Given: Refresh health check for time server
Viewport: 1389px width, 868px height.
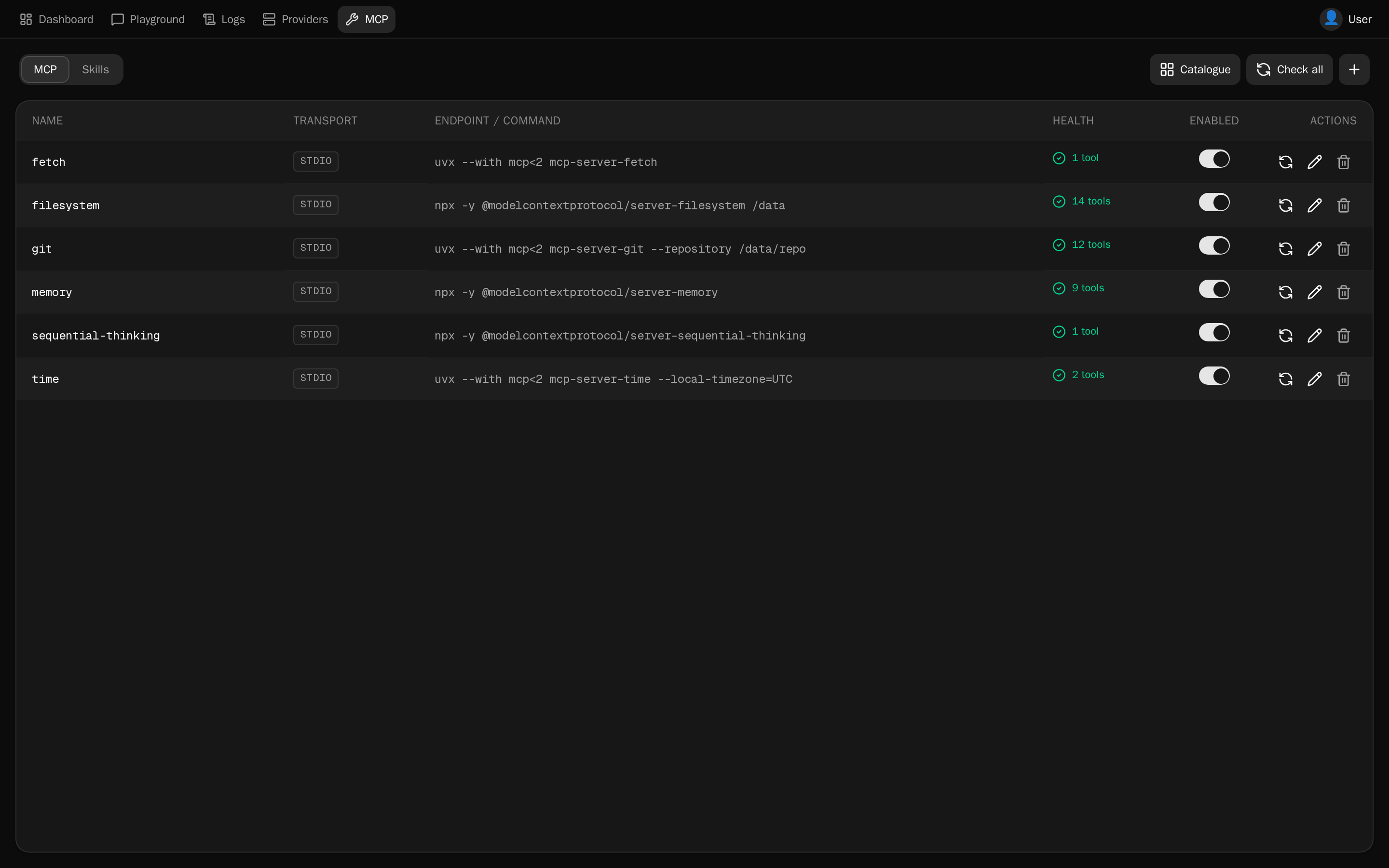Looking at the screenshot, I should 1286,379.
